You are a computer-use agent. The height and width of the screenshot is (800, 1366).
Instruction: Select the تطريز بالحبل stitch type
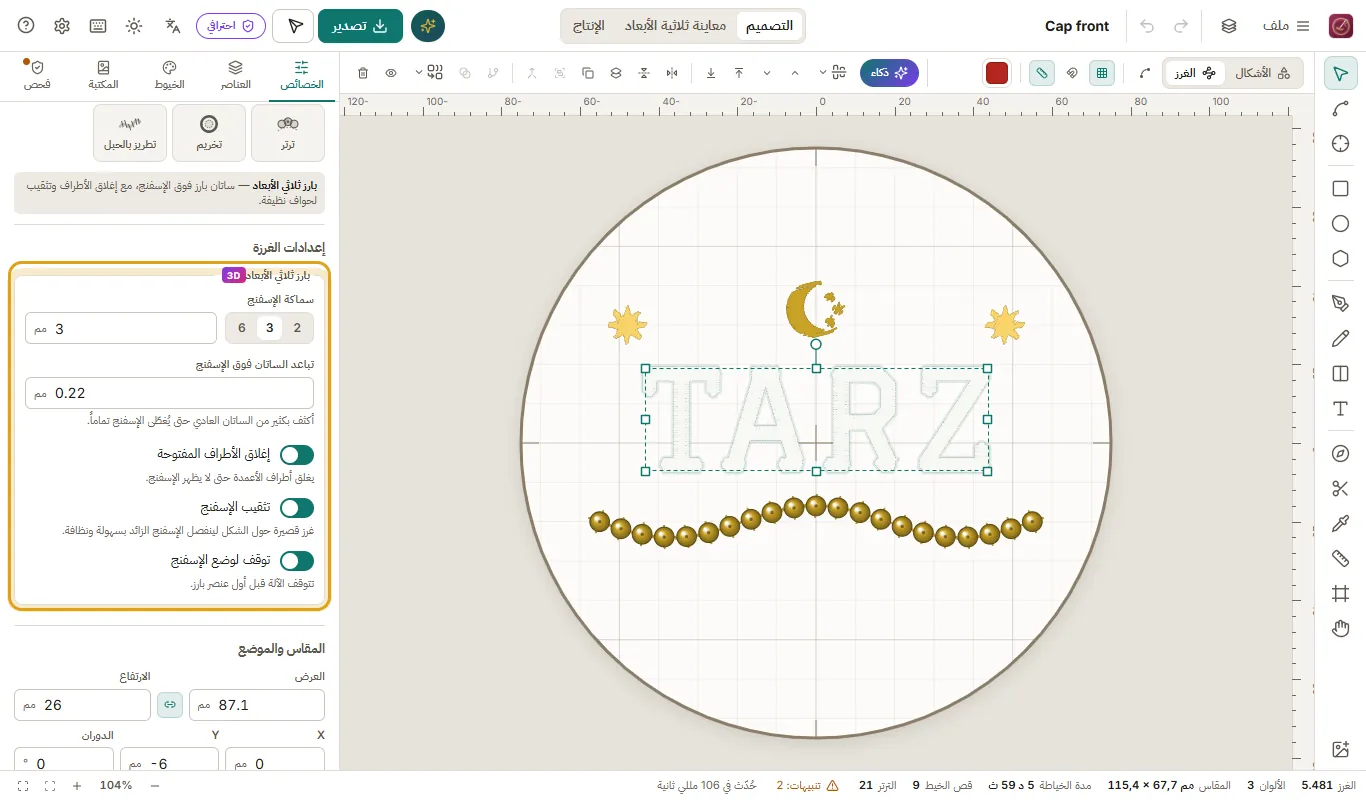pos(129,133)
